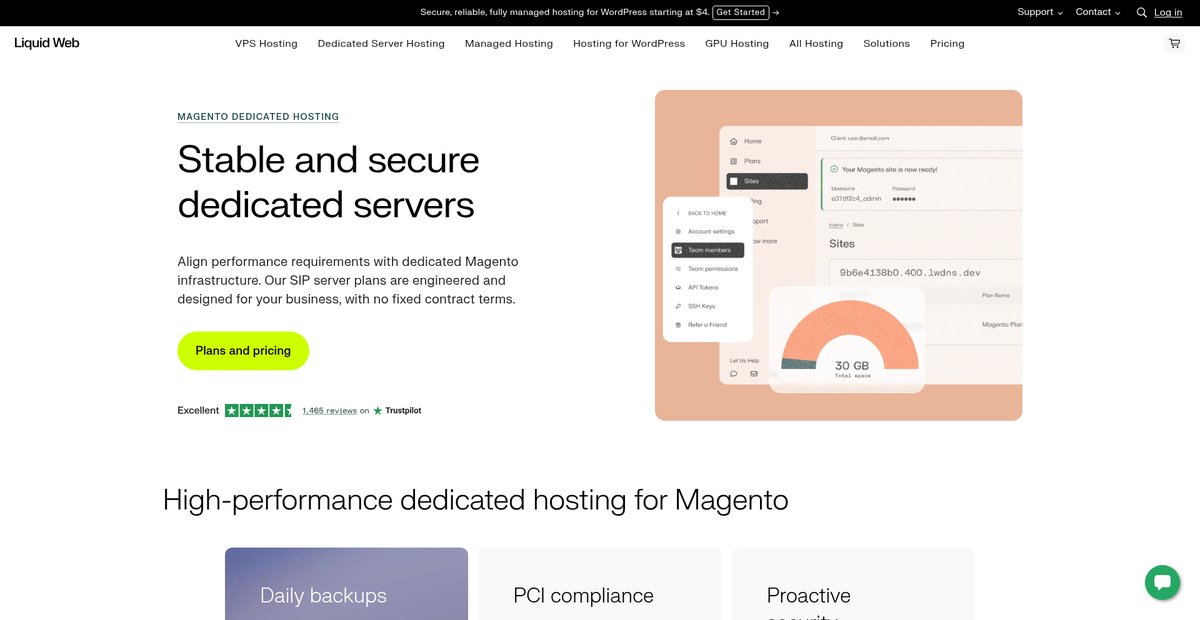
Task: Click 'High-performance dedicated hosting for Magento' heading
Action: pyautogui.click(x=476, y=499)
